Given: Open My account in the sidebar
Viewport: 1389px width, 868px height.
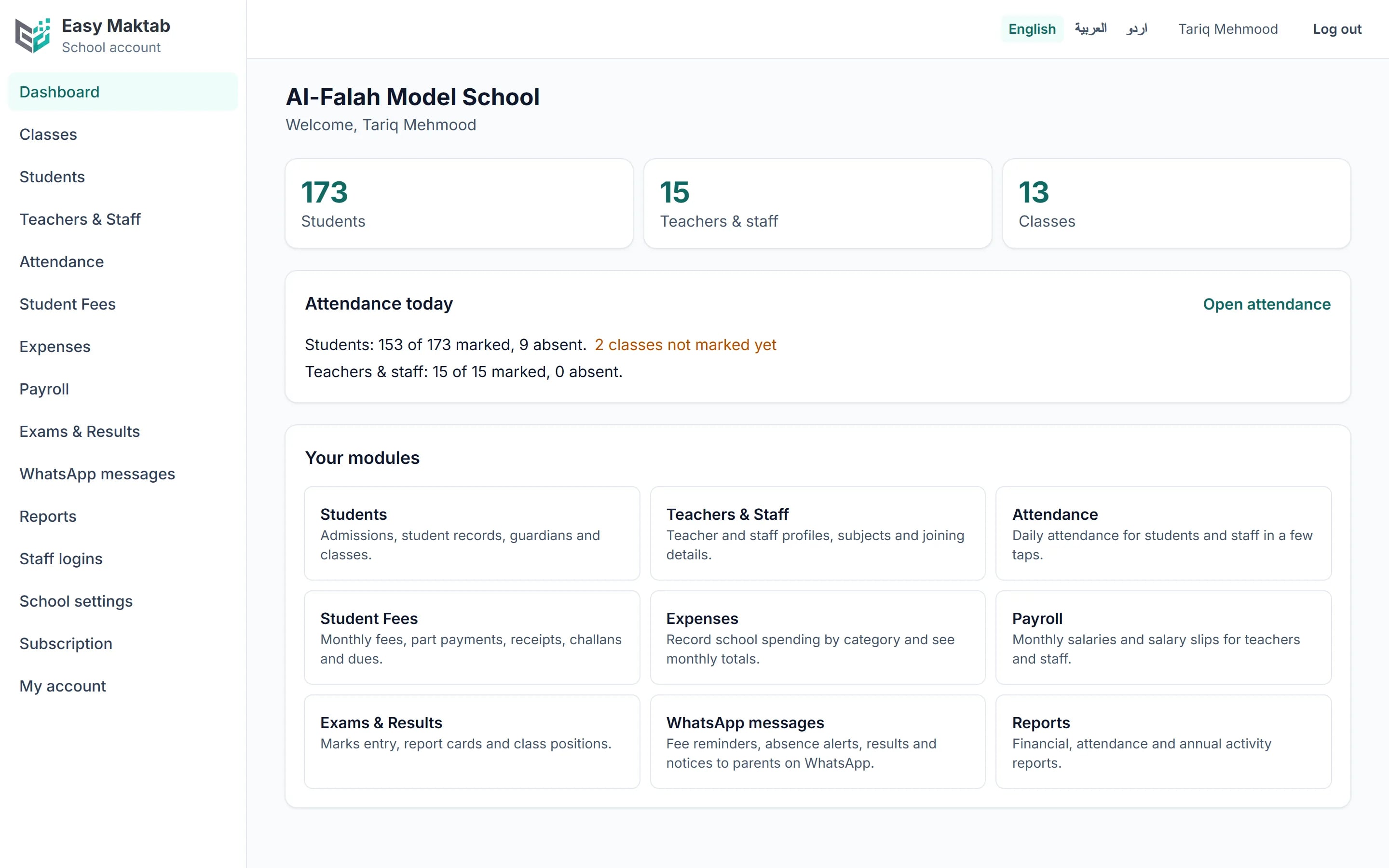Looking at the screenshot, I should [x=123, y=687].
